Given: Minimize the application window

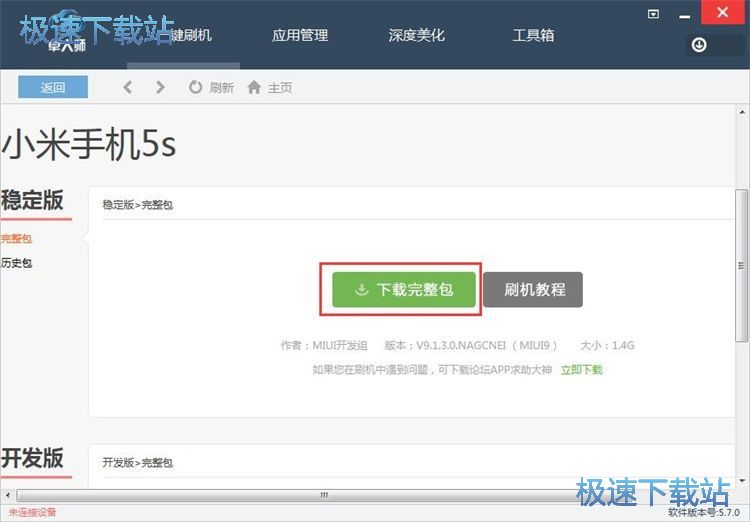Looking at the screenshot, I should (x=684, y=17).
